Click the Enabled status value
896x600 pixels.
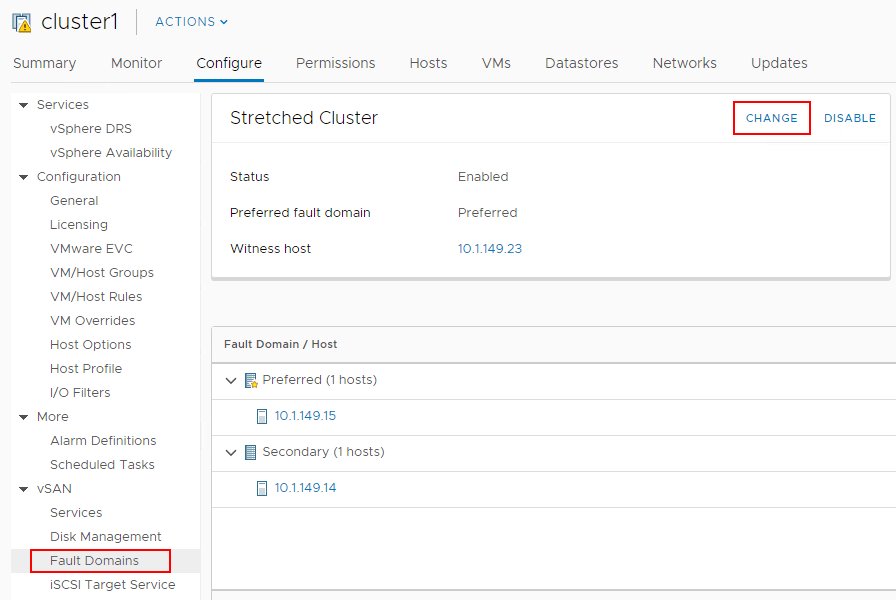click(x=483, y=177)
